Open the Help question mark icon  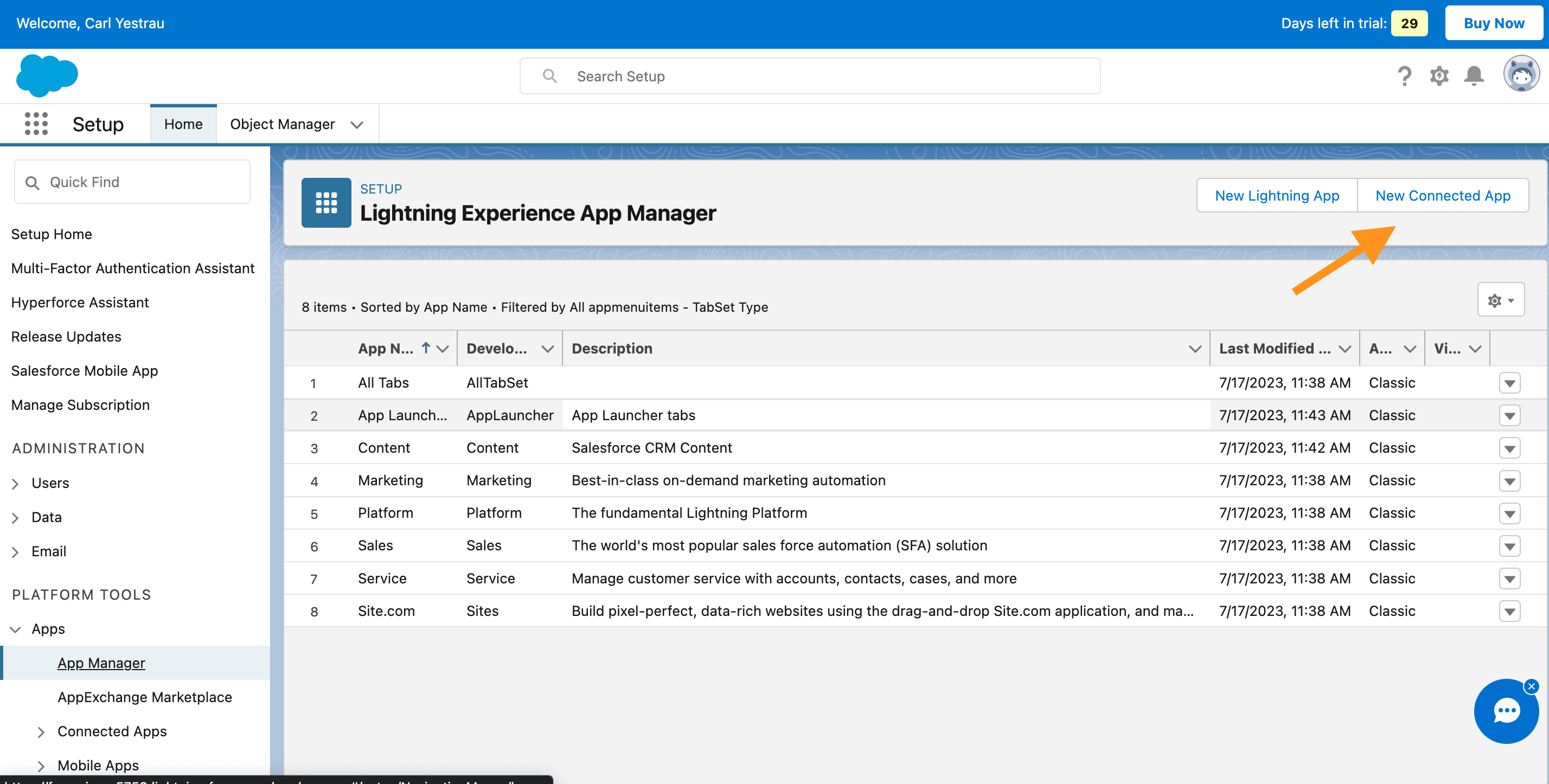tap(1404, 76)
